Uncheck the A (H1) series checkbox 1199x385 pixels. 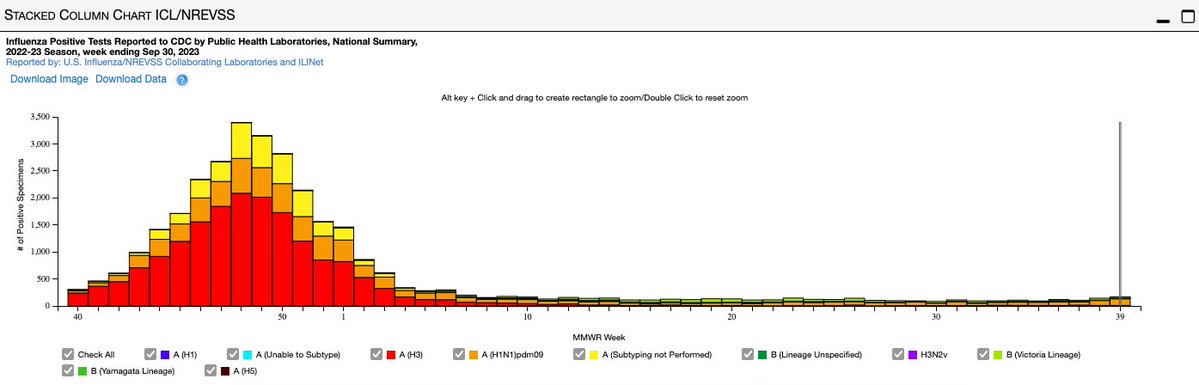(151, 354)
